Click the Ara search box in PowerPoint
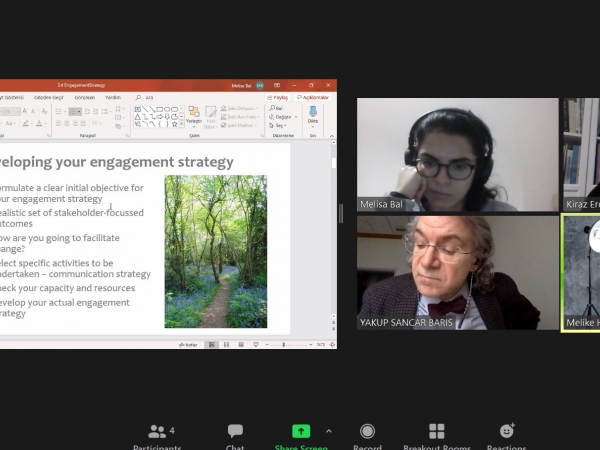Image resolution: width=600 pixels, height=450 pixels. click(145, 98)
